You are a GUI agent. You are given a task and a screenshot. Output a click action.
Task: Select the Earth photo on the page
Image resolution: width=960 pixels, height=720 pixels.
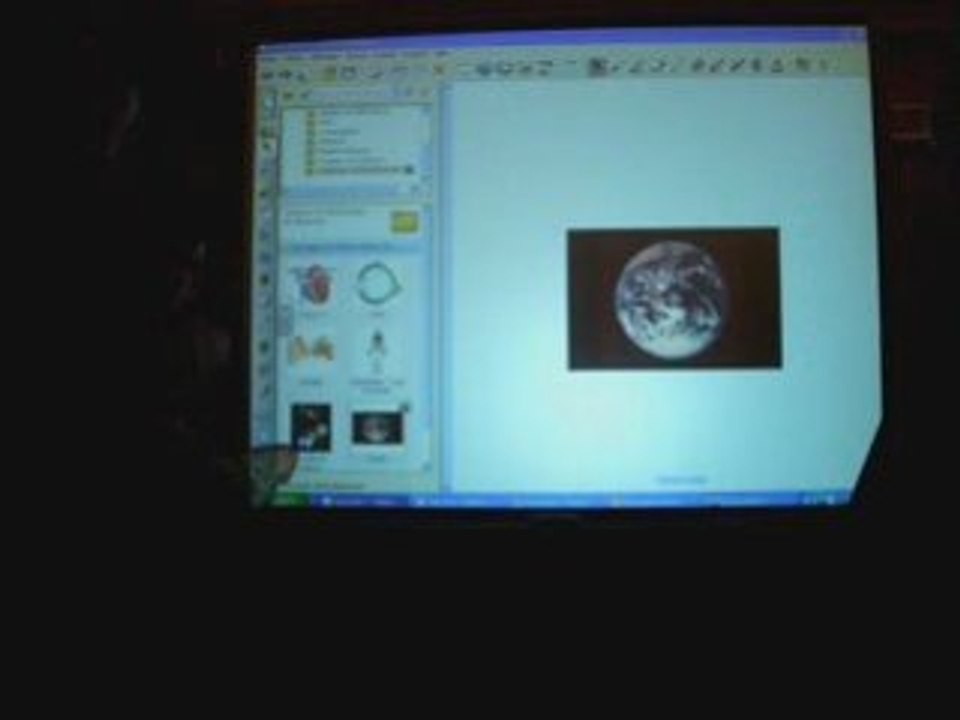674,298
